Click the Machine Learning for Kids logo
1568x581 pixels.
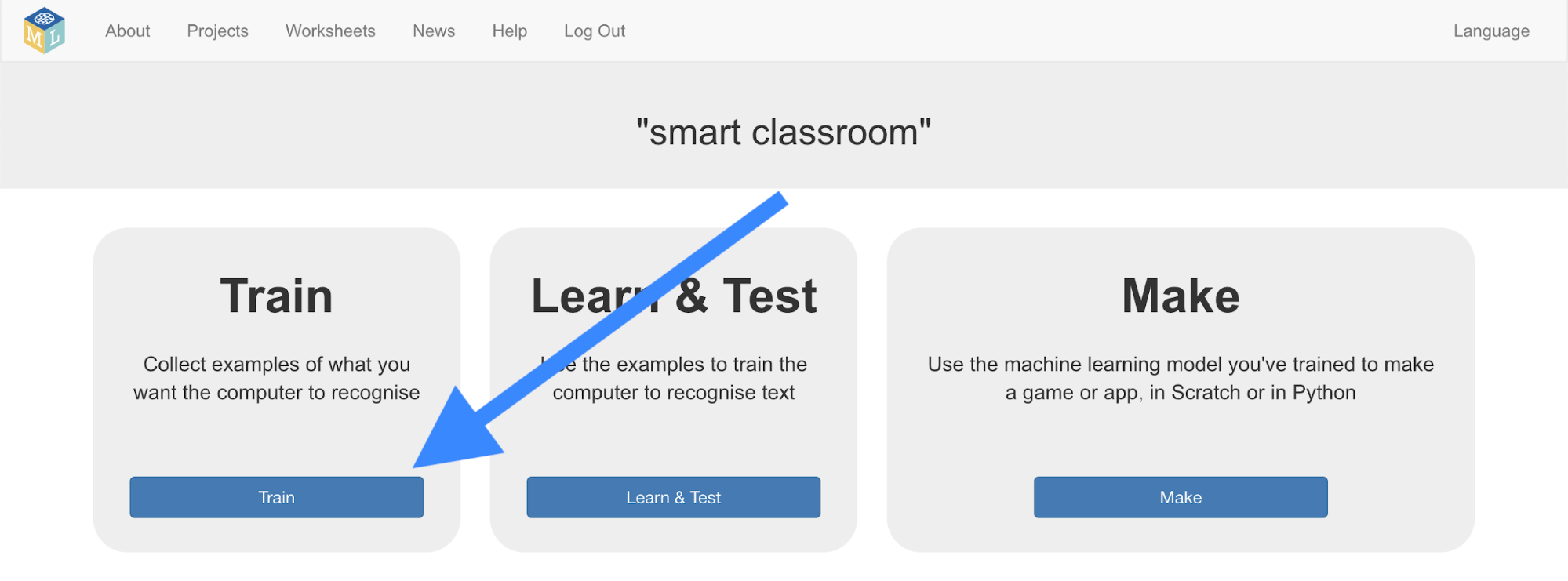(x=45, y=30)
